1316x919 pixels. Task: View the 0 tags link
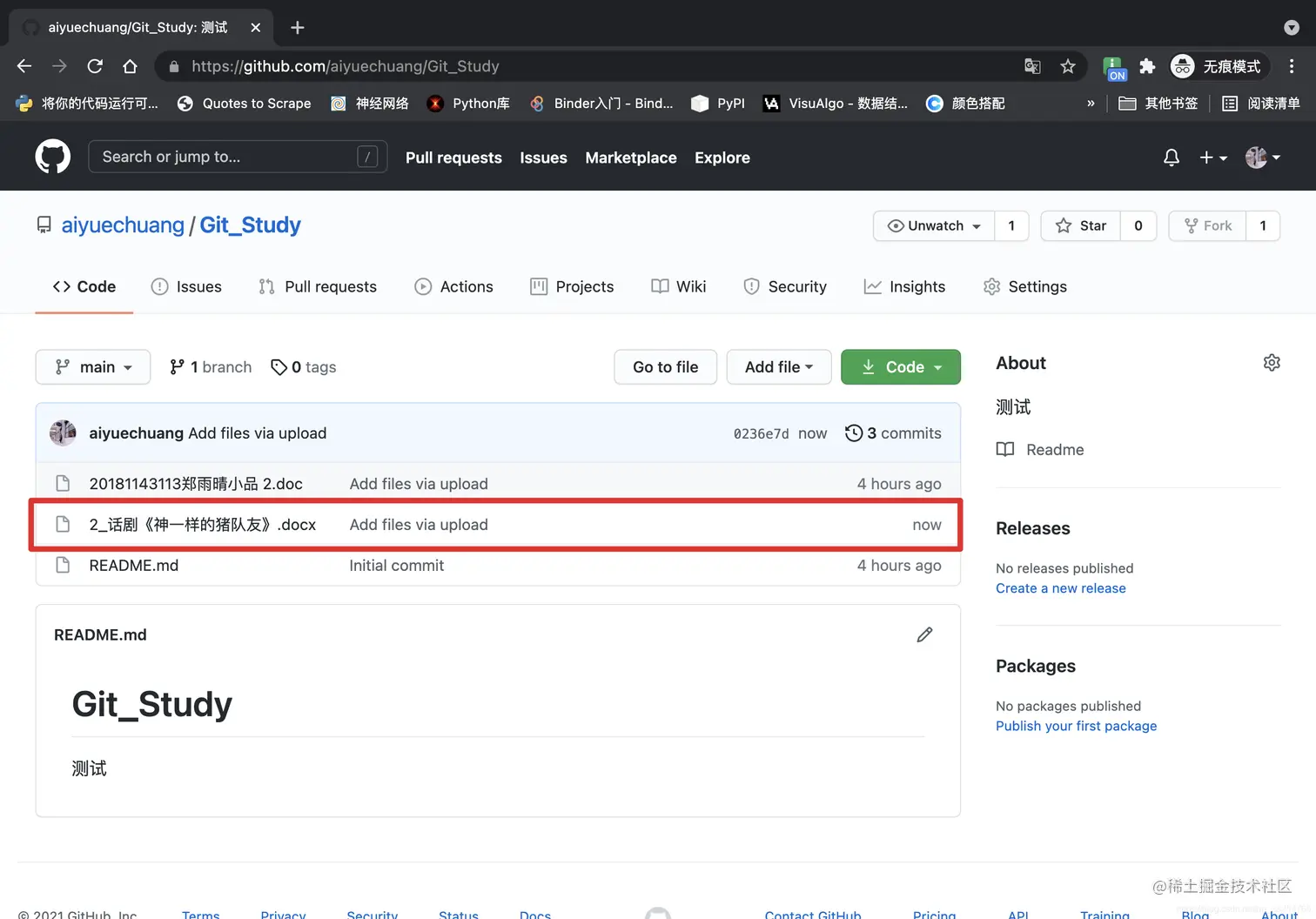pyautogui.click(x=303, y=367)
